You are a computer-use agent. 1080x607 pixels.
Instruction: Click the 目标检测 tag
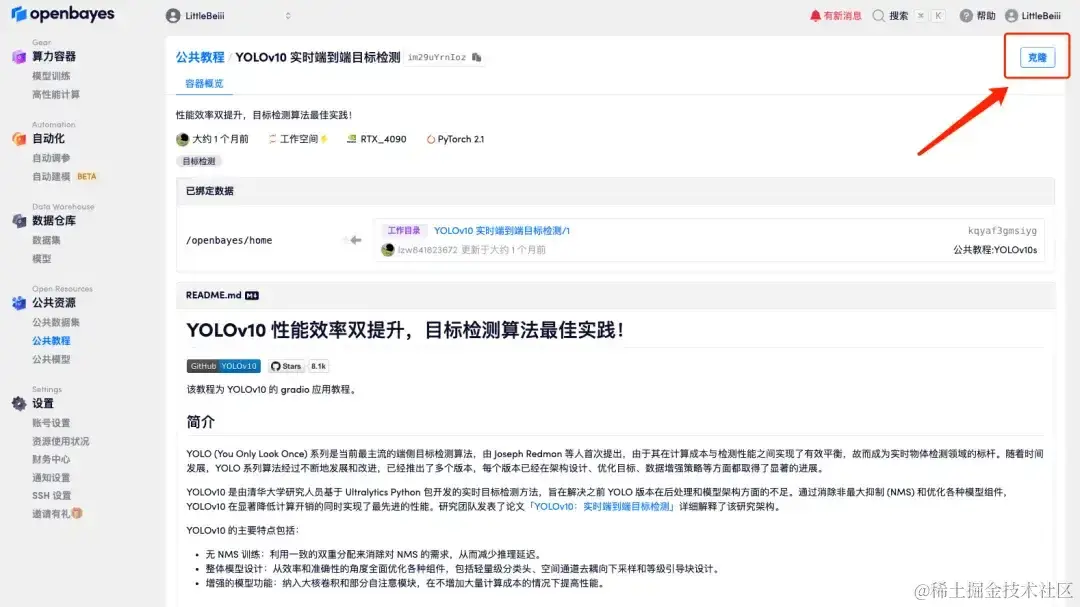199,161
